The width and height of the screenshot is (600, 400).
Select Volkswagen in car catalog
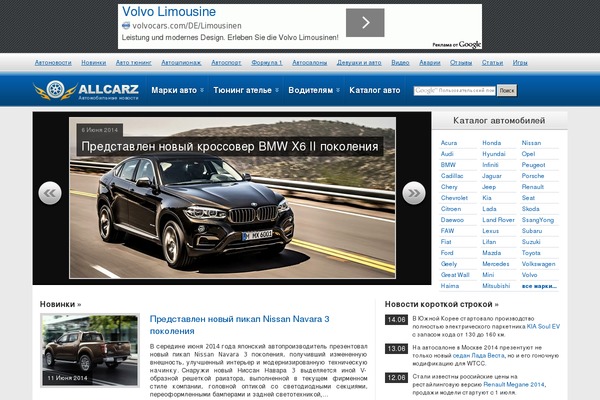coord(538,264)
